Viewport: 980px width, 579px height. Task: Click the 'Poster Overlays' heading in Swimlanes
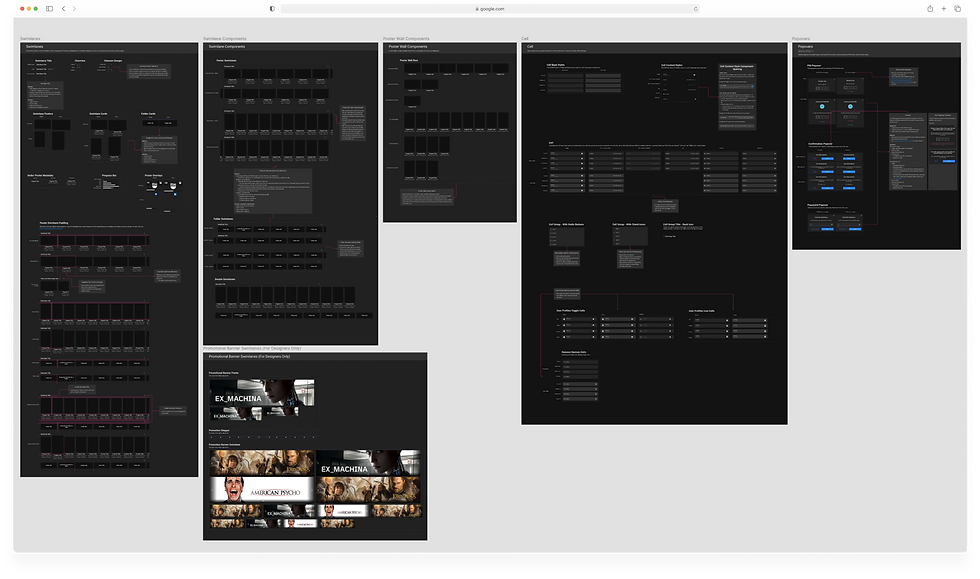[153, 175]
